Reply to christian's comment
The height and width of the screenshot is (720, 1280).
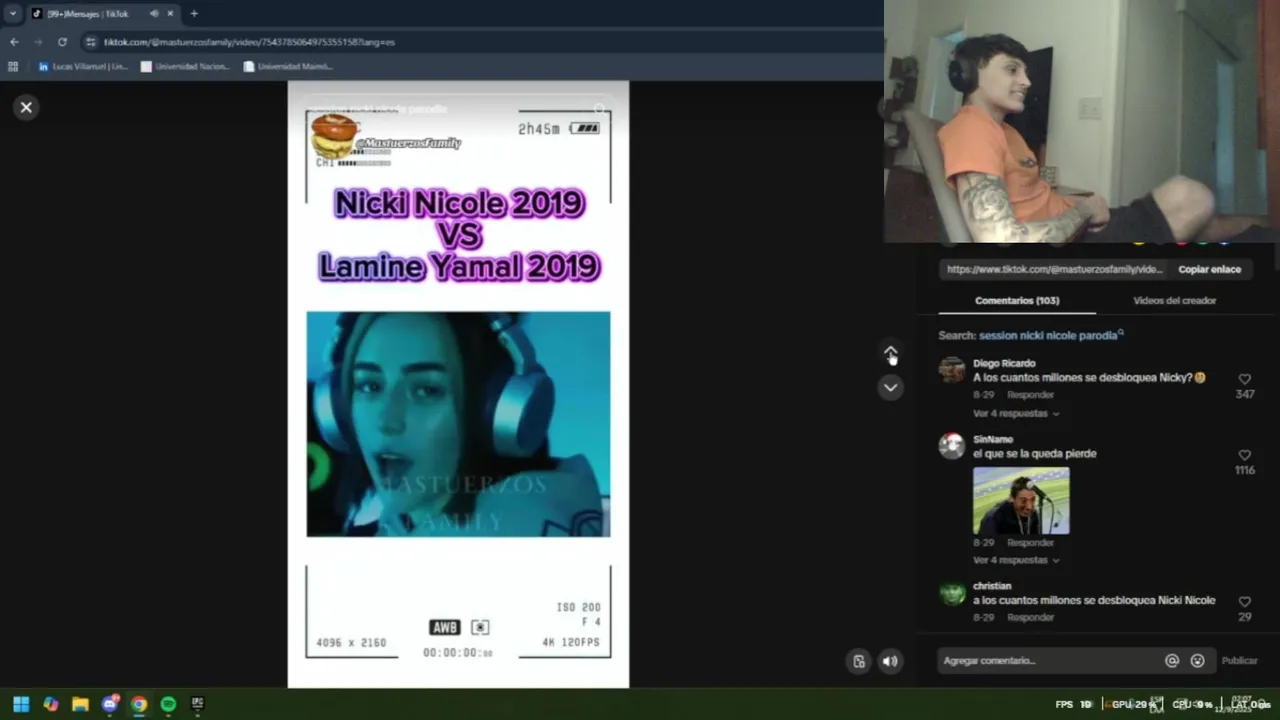[x=1030, y=618]
